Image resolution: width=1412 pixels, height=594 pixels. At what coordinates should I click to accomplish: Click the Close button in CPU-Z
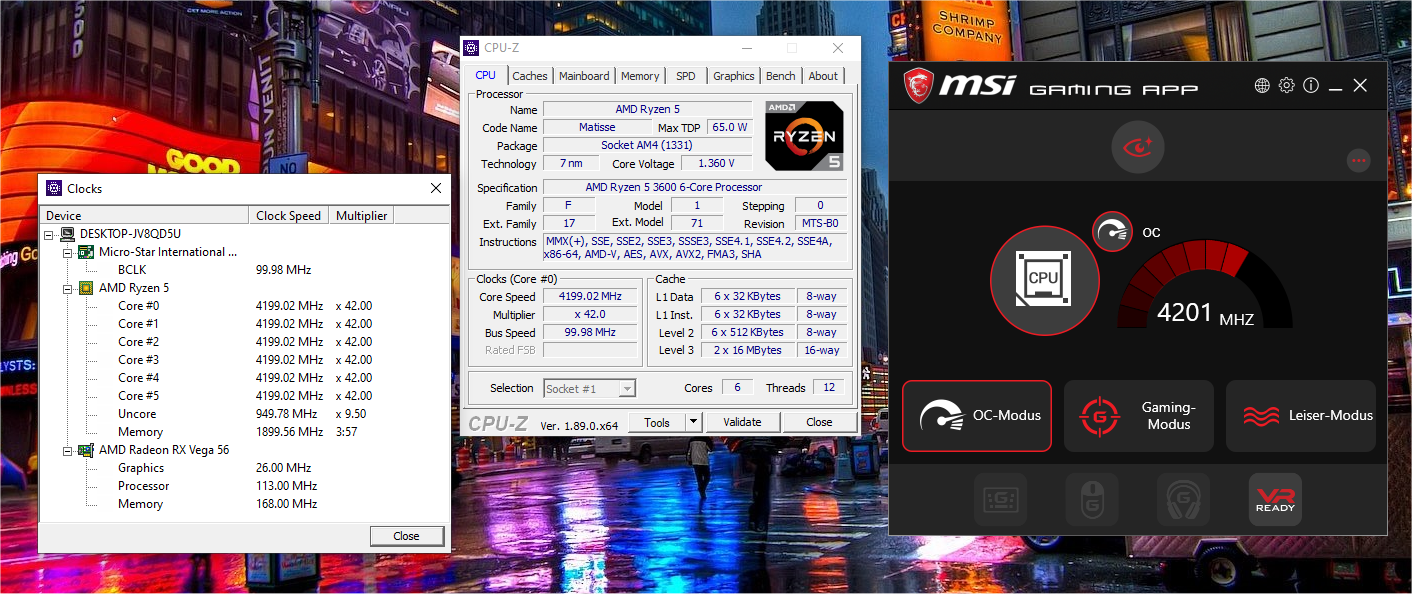tap(819, 422)
